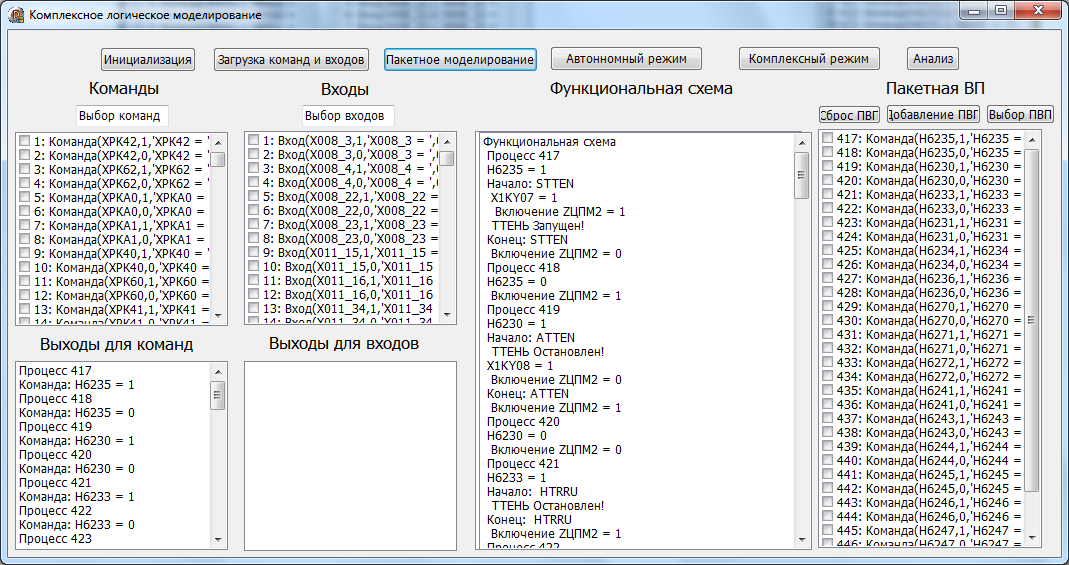Screen dimensions: 1069x565
Task: Check input 4 Х008_4,0 checkbox
Action: click(254, 183)
